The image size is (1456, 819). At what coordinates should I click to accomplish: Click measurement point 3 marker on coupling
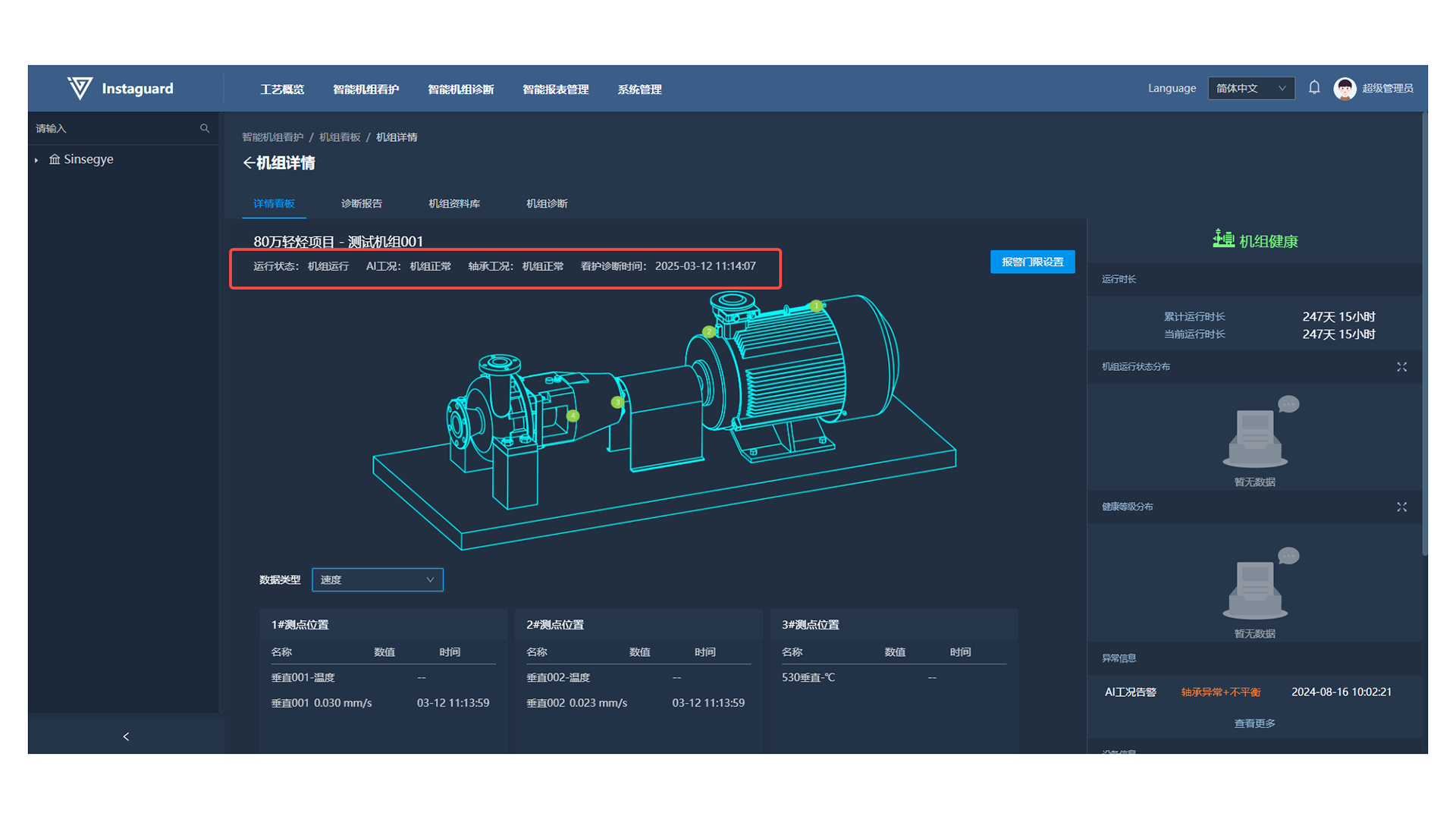coord(617,403)
